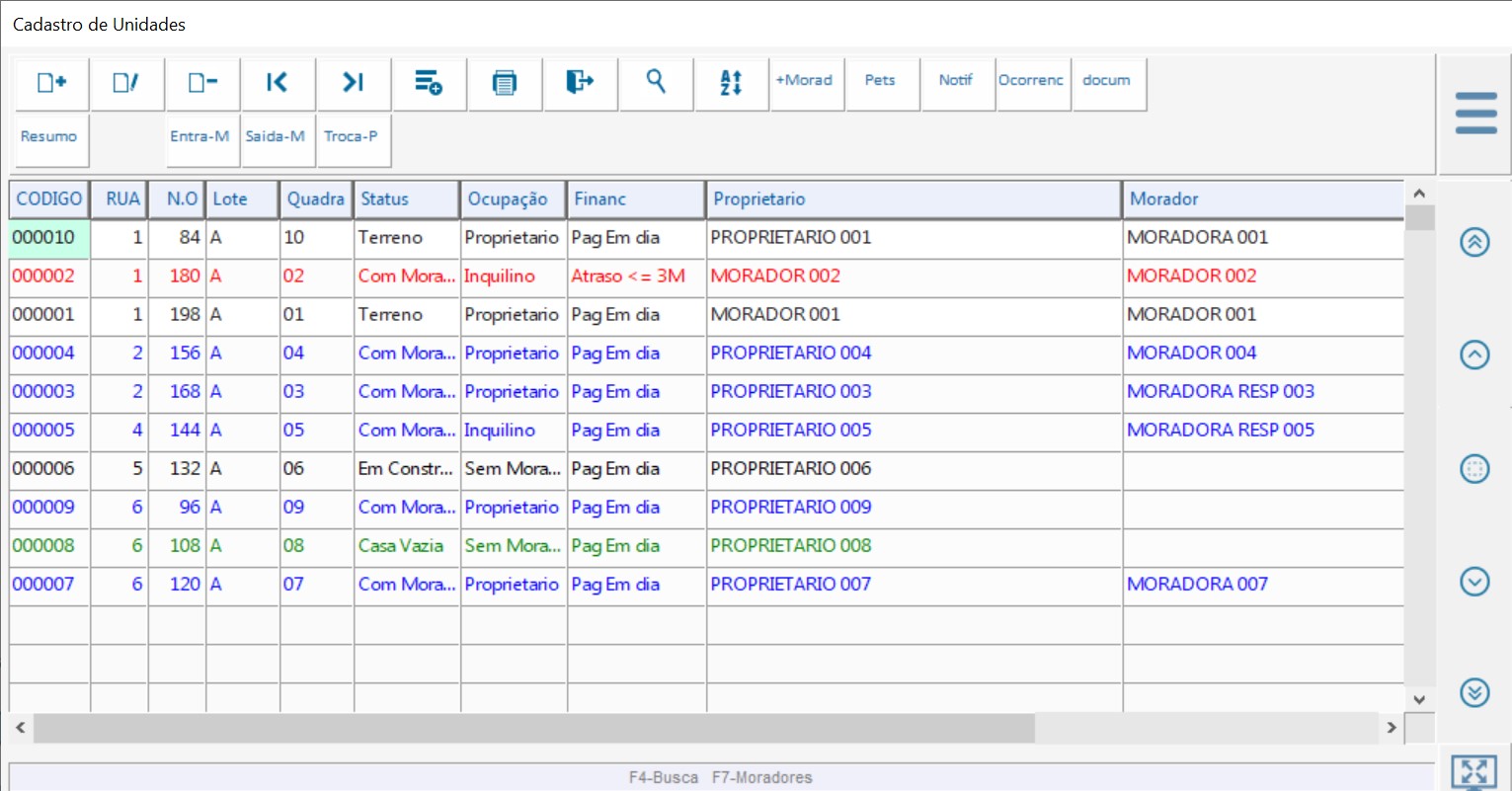Click the single chevron down circle

(1474, 583)
